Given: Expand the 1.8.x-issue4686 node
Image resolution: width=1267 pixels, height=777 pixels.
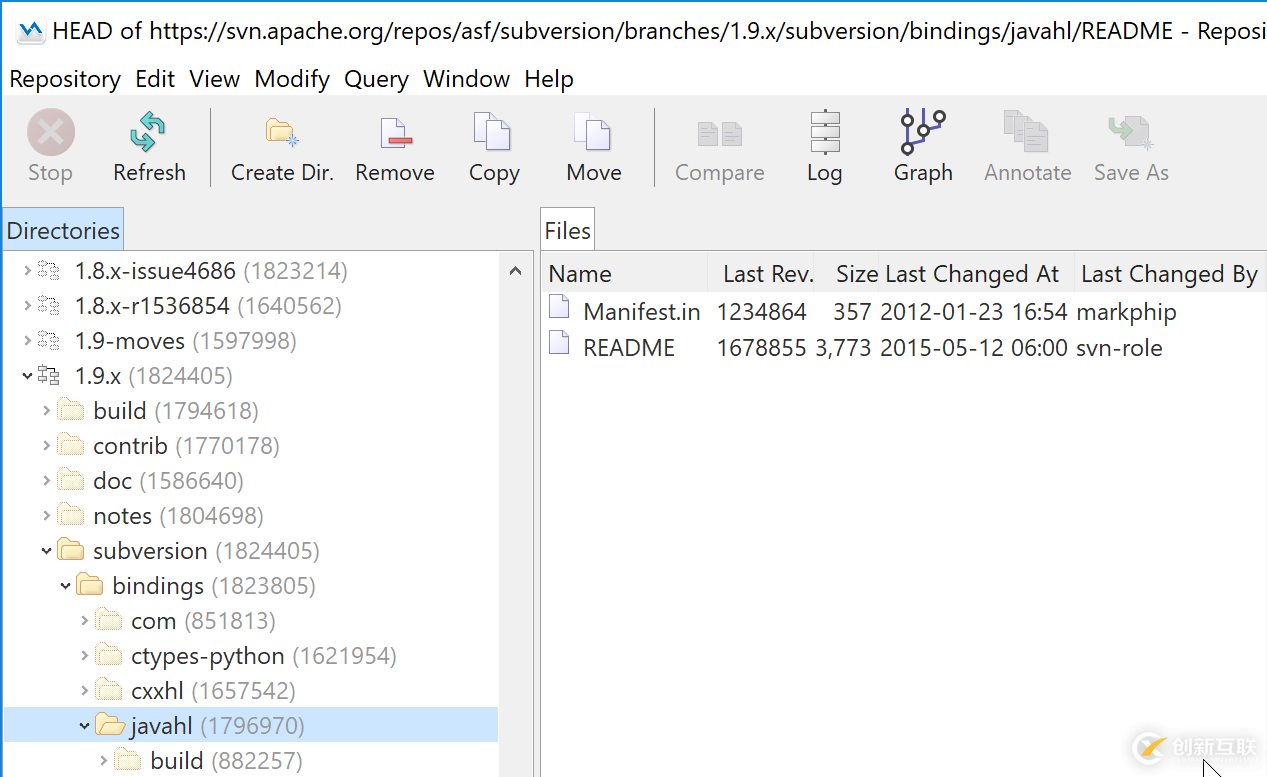Looking at the screenshot, I should (x=27, y=271).
